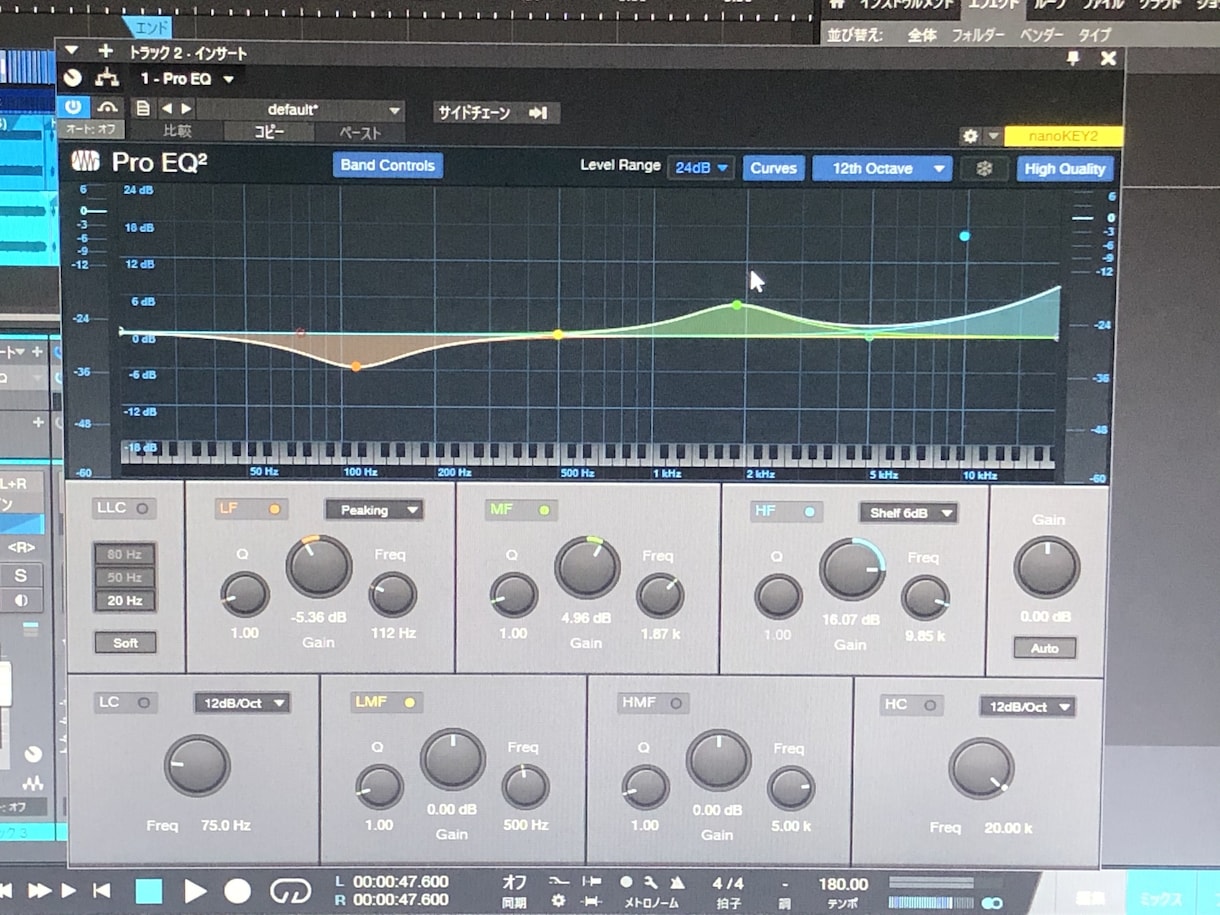Expand arrow beside the gear icon

(993, 136)
